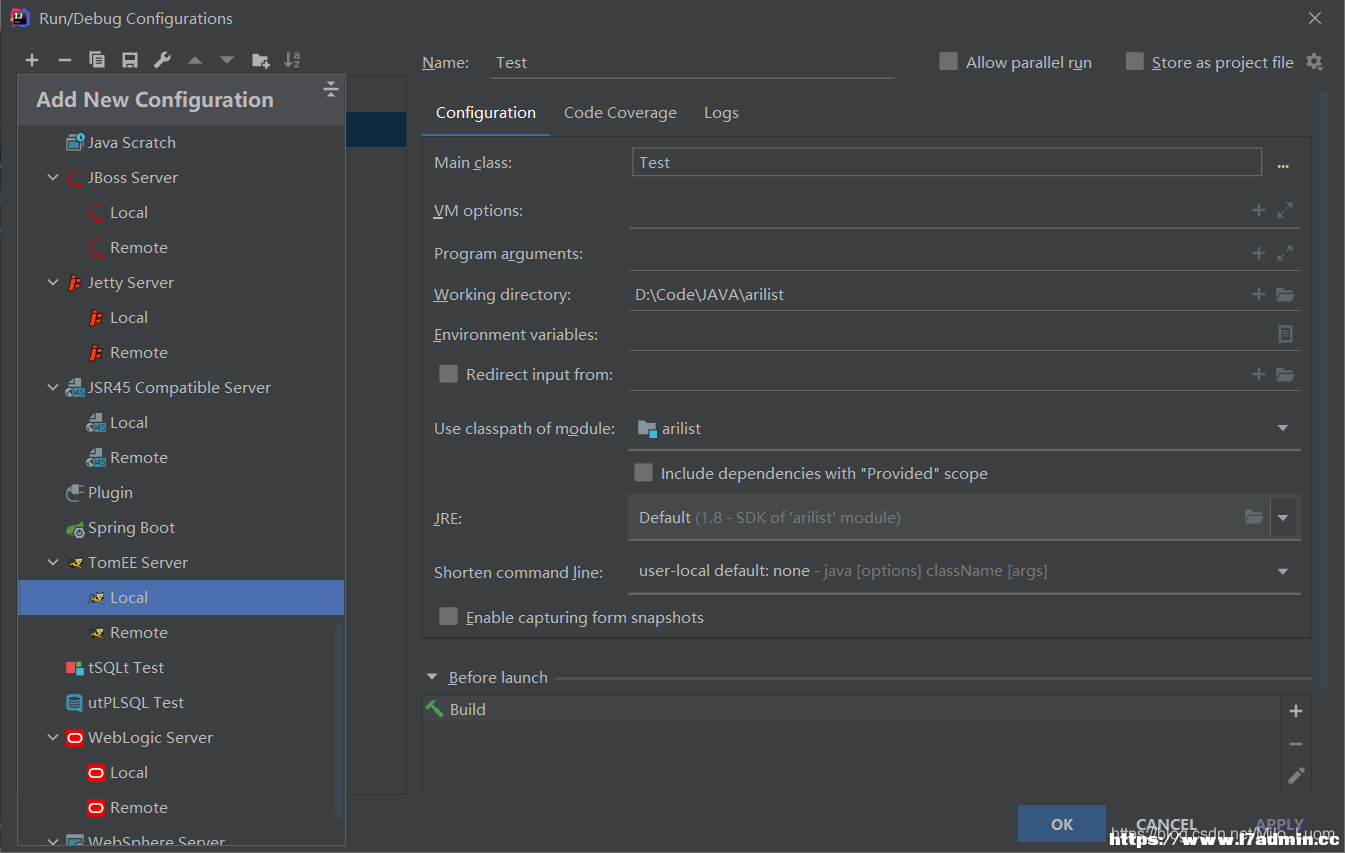
Task: Browse for JRE folder icon
Action: pyautogui.click(x=1253, y=517)
